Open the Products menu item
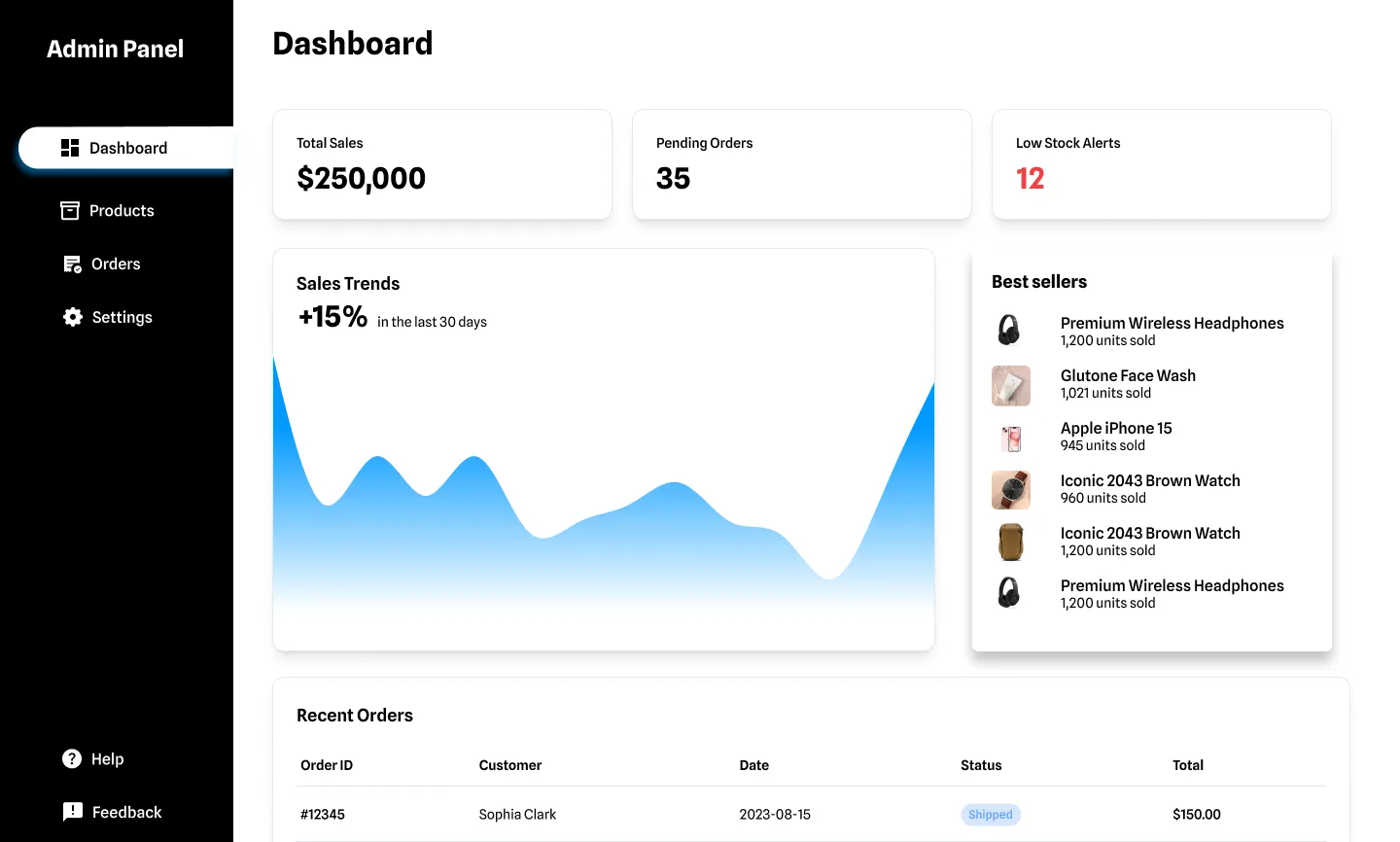 pyautogui.click(x=122, y=211)
